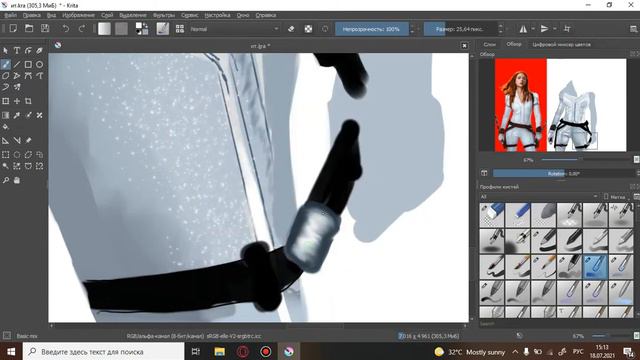
Task: Show hidden system tray icons
Action: 515,351
